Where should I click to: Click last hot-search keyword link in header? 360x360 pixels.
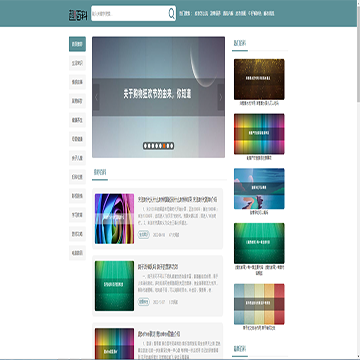(269, 14)
